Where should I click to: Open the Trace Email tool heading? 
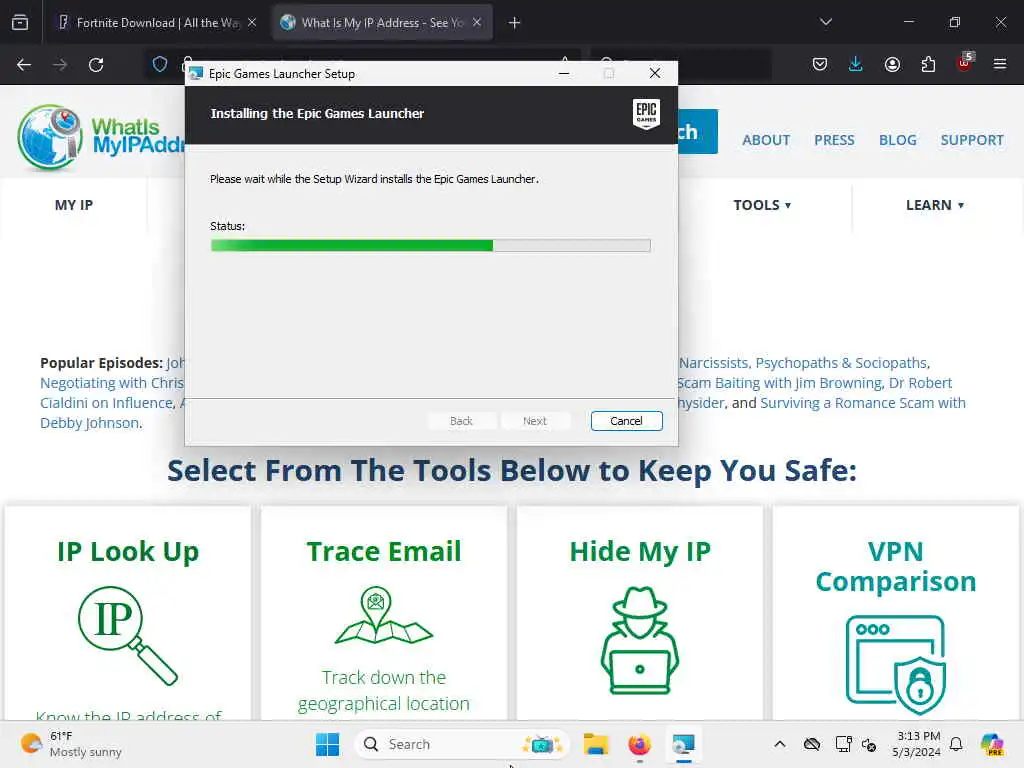point(384,551)
